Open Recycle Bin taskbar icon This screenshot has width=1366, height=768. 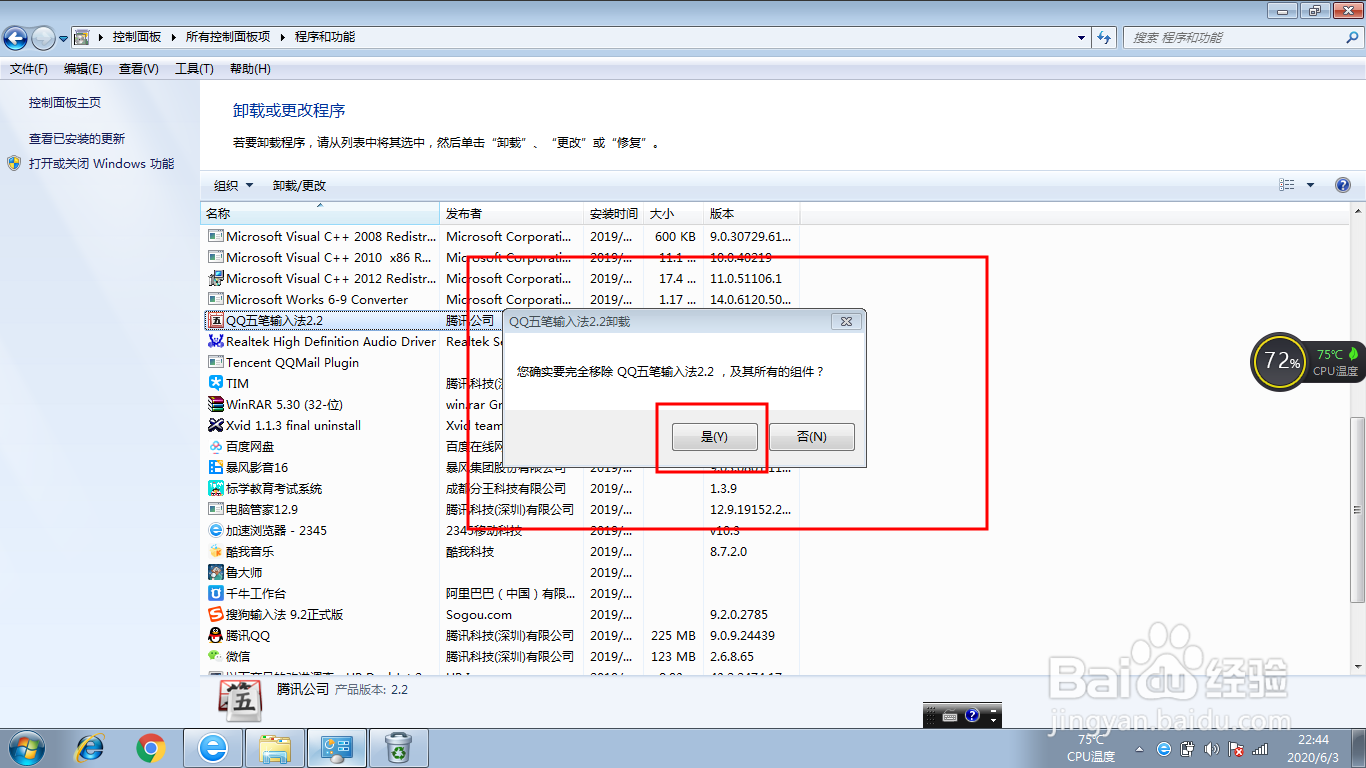click(399, 748)
